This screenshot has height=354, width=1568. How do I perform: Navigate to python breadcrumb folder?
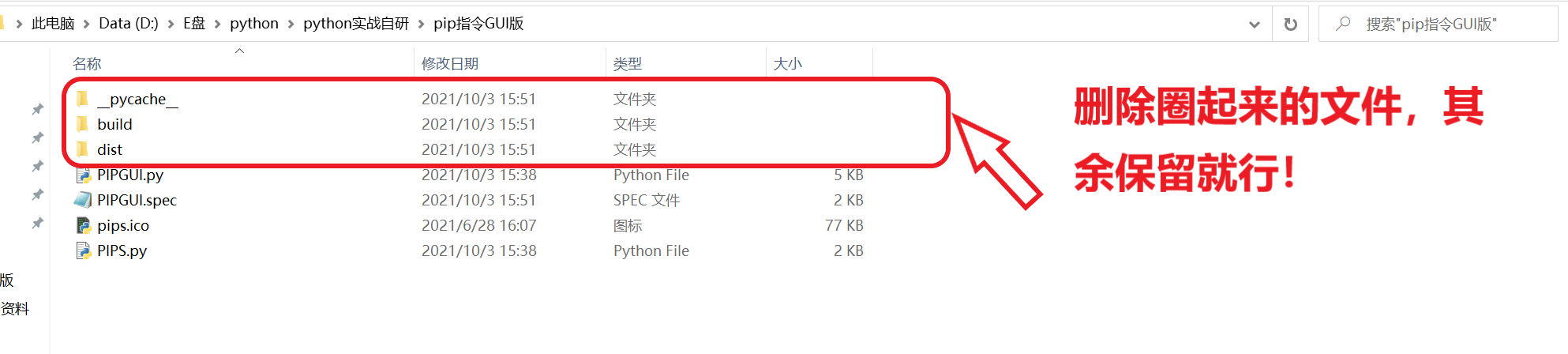[x=254, y=24]
